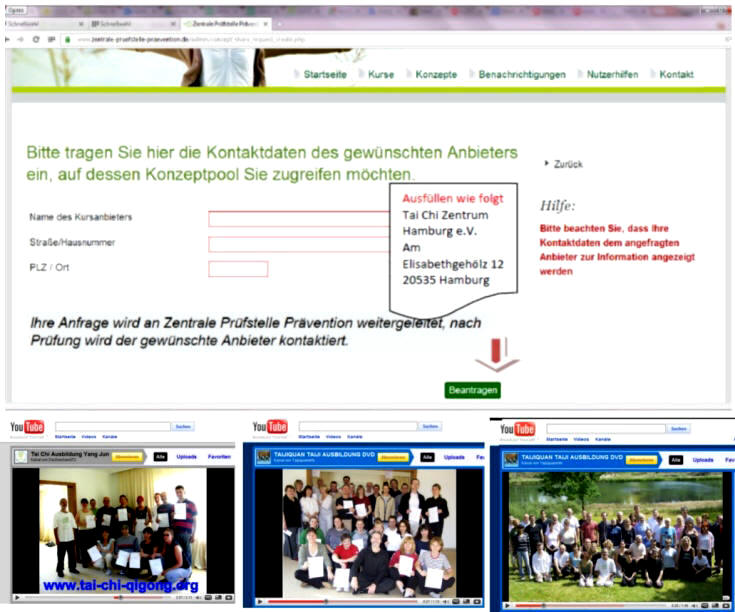
Task: Click the Zurück link
Action: point(567,164)
